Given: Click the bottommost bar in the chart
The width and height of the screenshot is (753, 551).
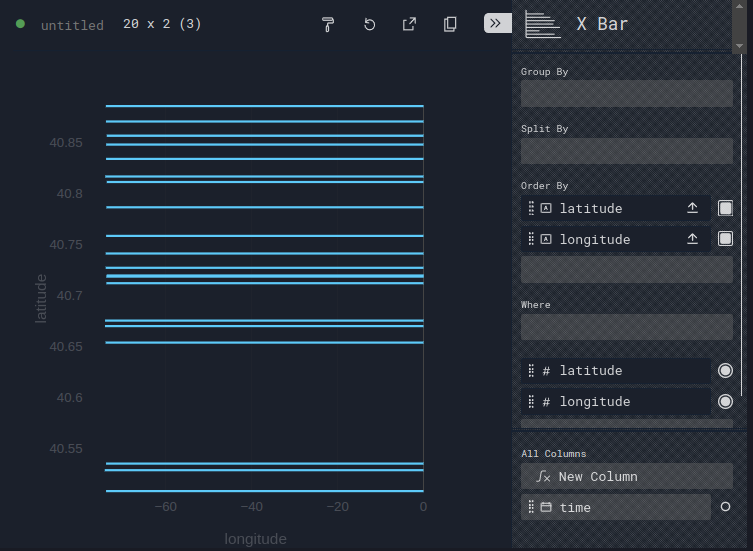Looking at the screenshot, I should 265,490.
